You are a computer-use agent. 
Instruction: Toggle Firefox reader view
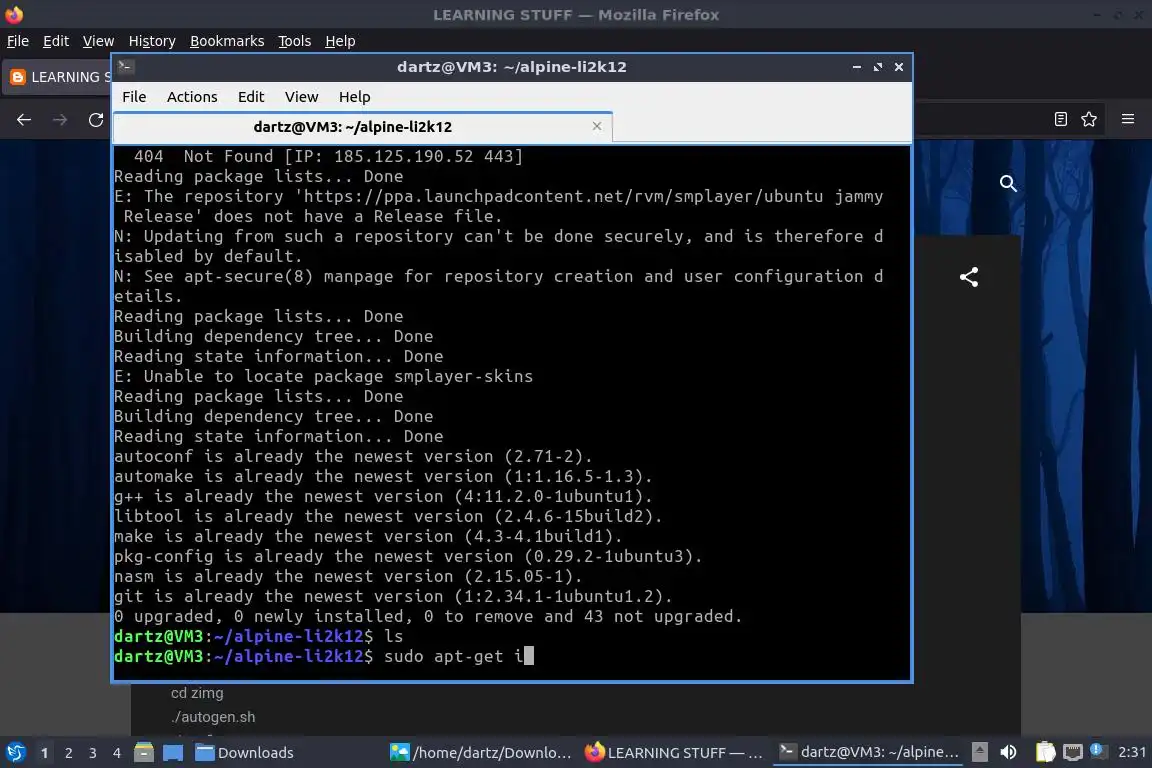(1060, 119)
